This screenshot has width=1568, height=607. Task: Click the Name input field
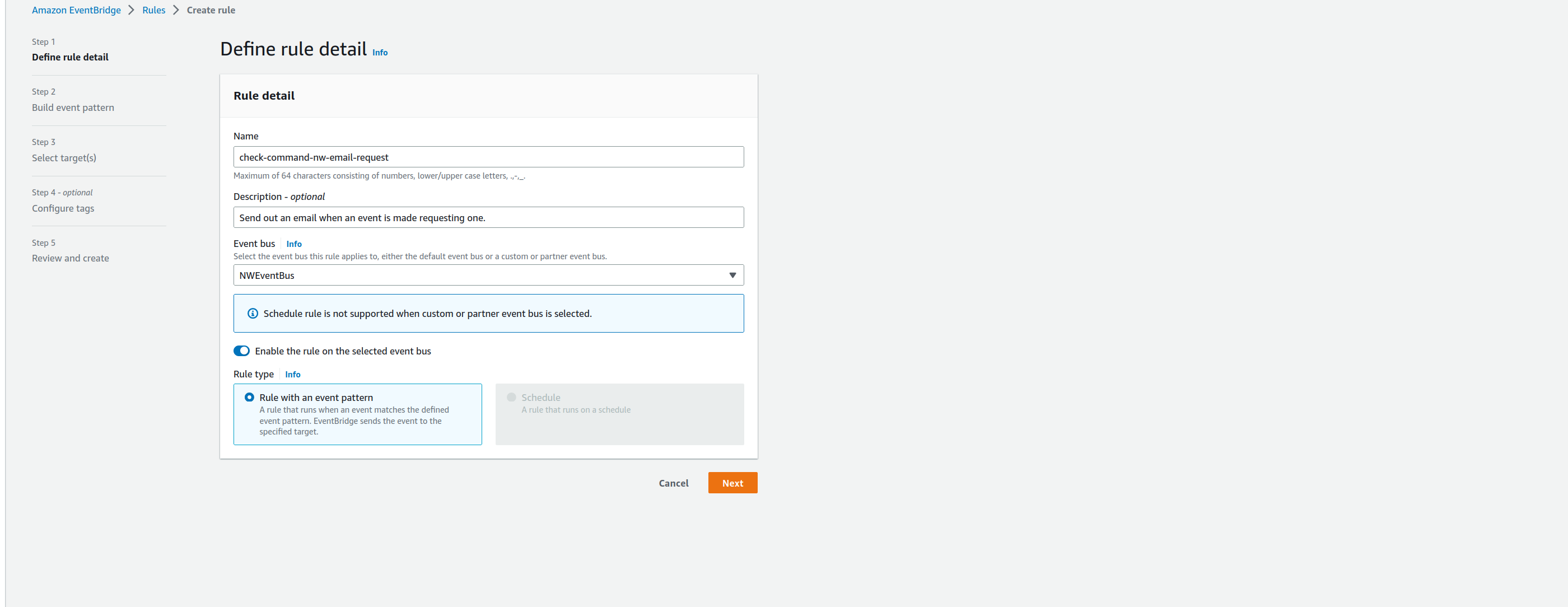click(488, 157)
